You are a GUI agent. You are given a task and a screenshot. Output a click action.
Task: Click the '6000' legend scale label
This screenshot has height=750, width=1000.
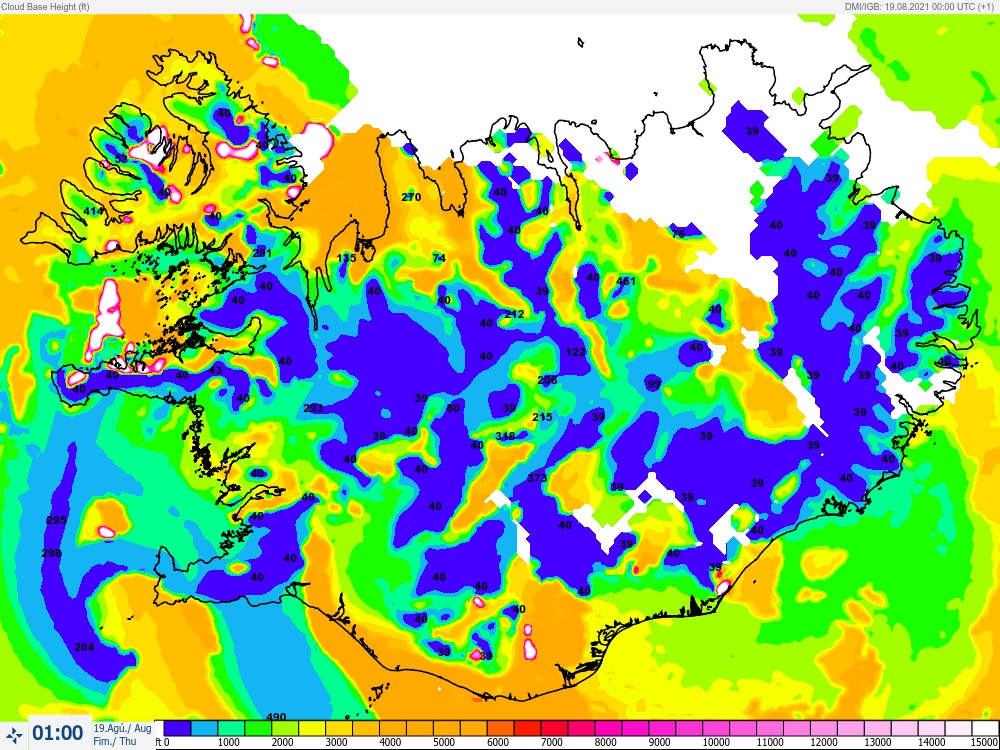coord(497,743)
